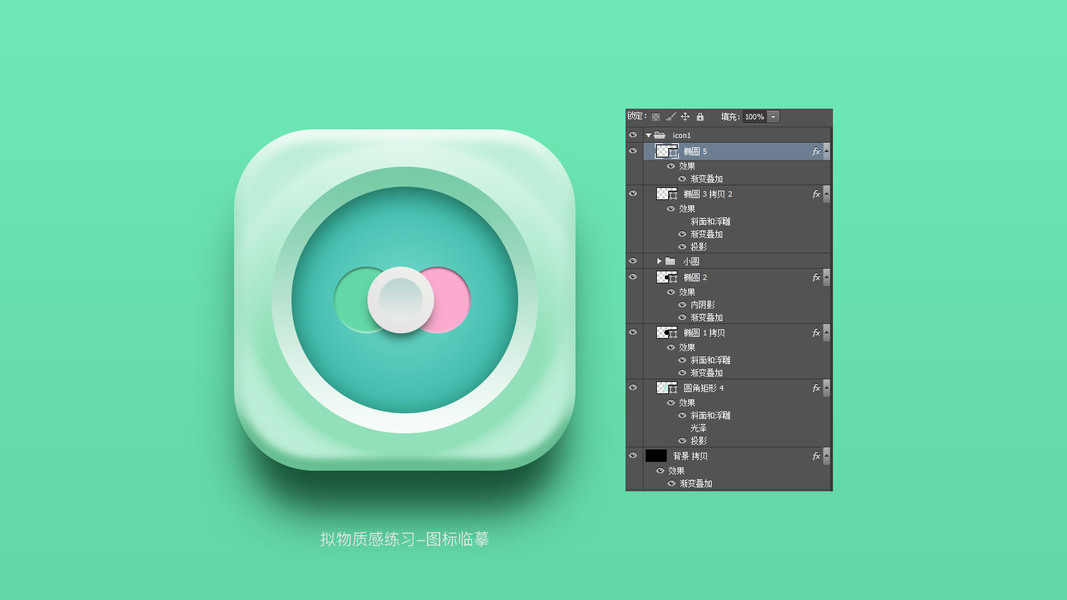The image size is (1067, 600).
Task: Expand the 小圆 group triangle
Action: coord(659,261)
